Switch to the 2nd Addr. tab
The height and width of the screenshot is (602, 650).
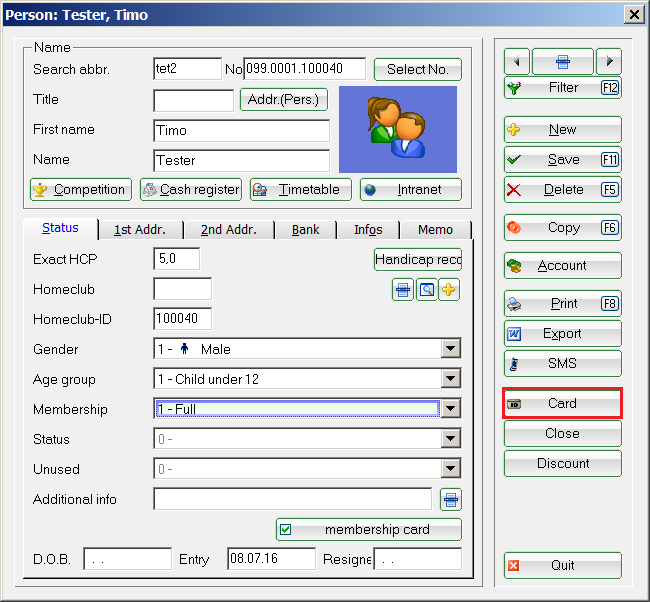[229, 230]
